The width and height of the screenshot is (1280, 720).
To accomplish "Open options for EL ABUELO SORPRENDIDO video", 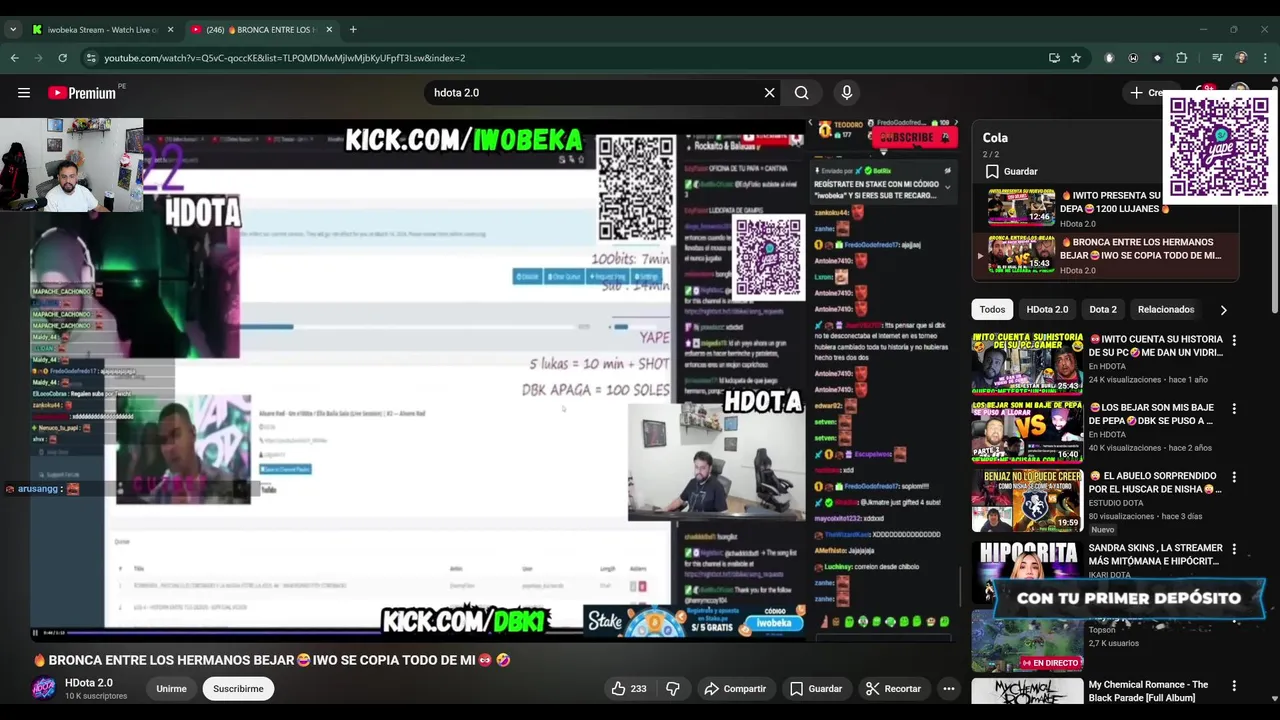I will (1234, 477).
